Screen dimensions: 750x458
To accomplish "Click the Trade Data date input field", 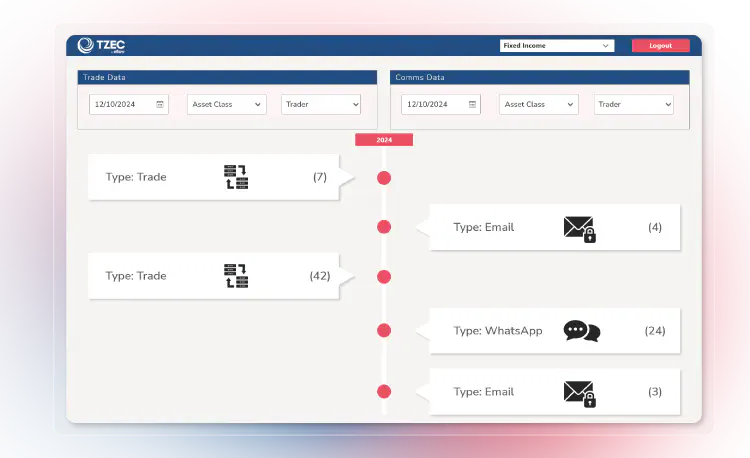I will click(x=120, y=104).
